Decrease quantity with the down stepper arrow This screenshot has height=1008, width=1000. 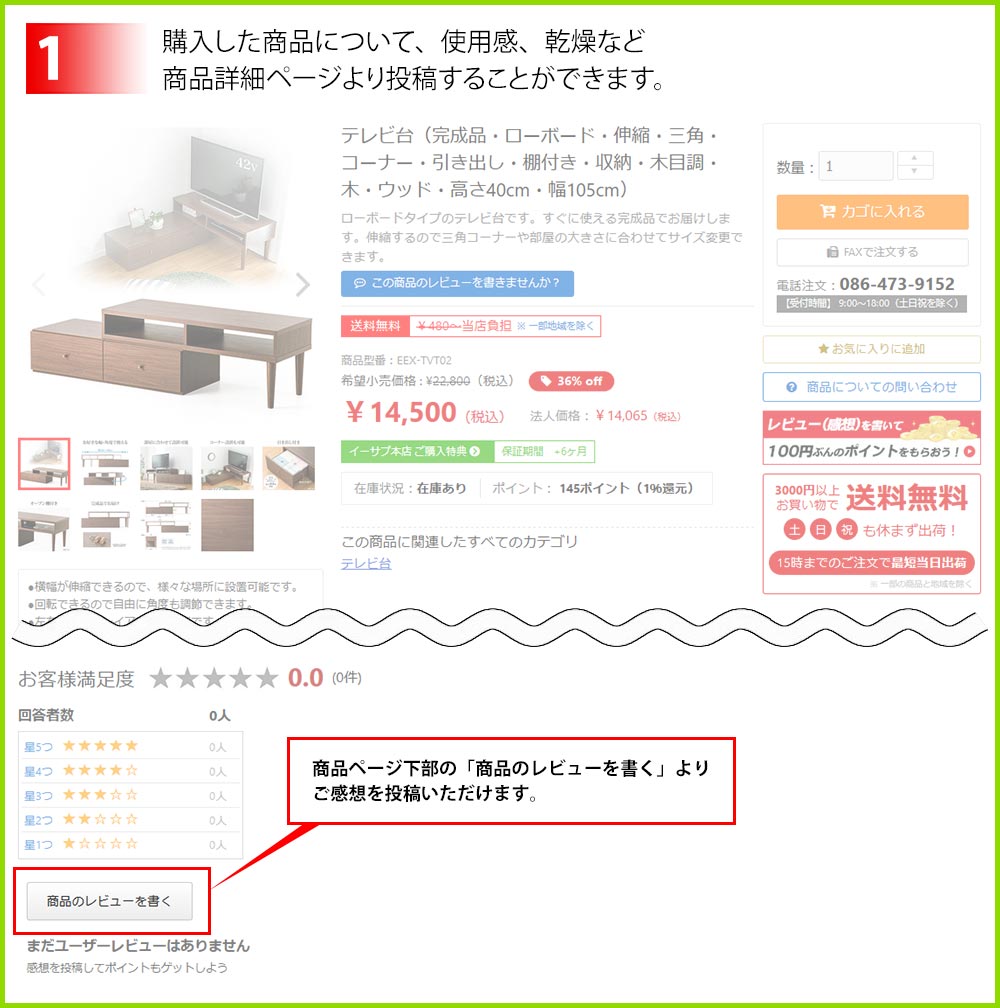pyautogui.click(x=915, y=172)
